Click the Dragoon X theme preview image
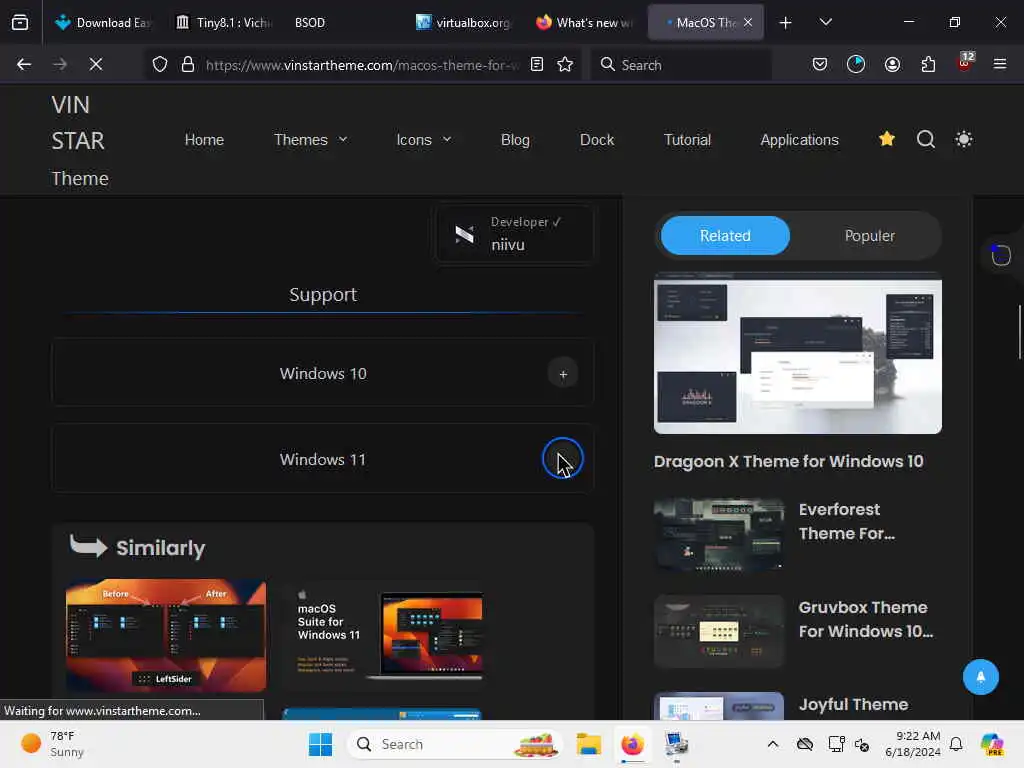The width and height of the screenshot is (1024, 768). (x=797, y=353)
